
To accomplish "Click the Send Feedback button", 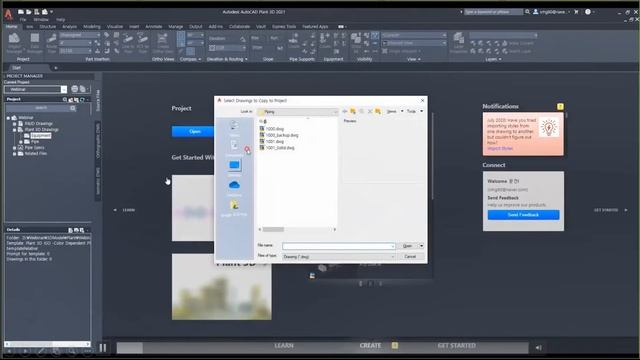I will click(x=523, y=215).
